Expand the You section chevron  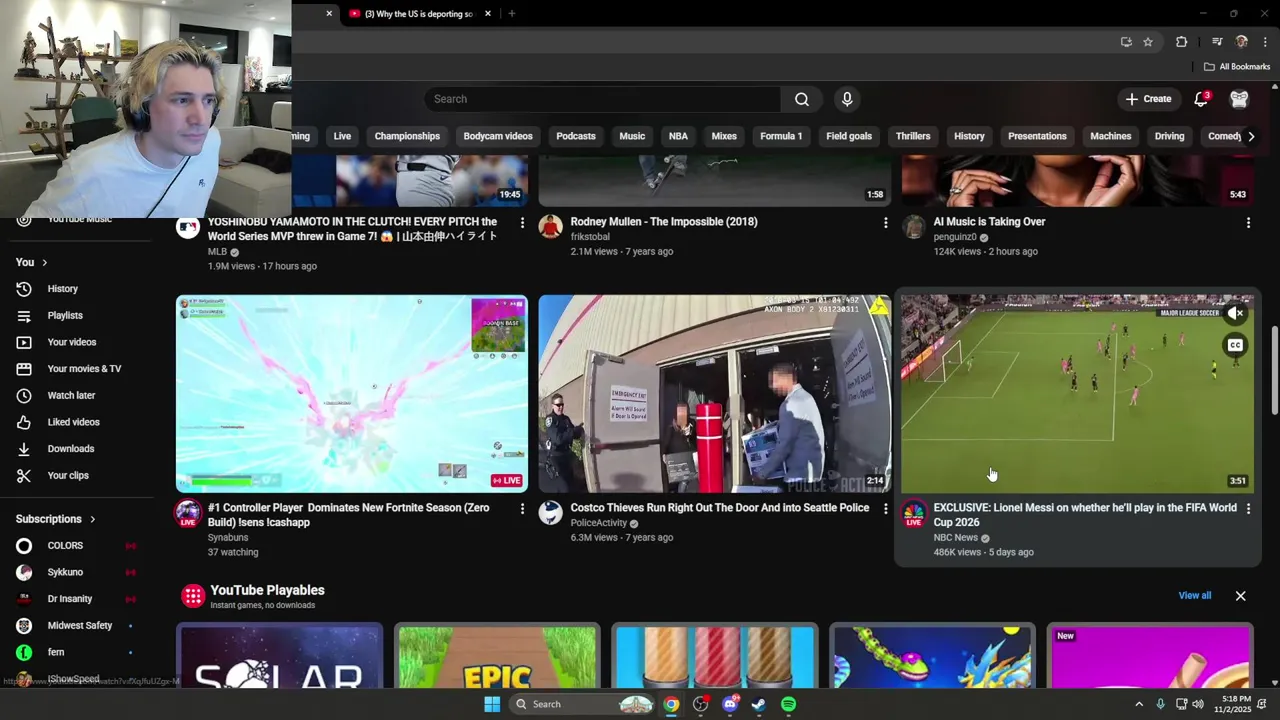pyautogui.click(x=44, y=262)
